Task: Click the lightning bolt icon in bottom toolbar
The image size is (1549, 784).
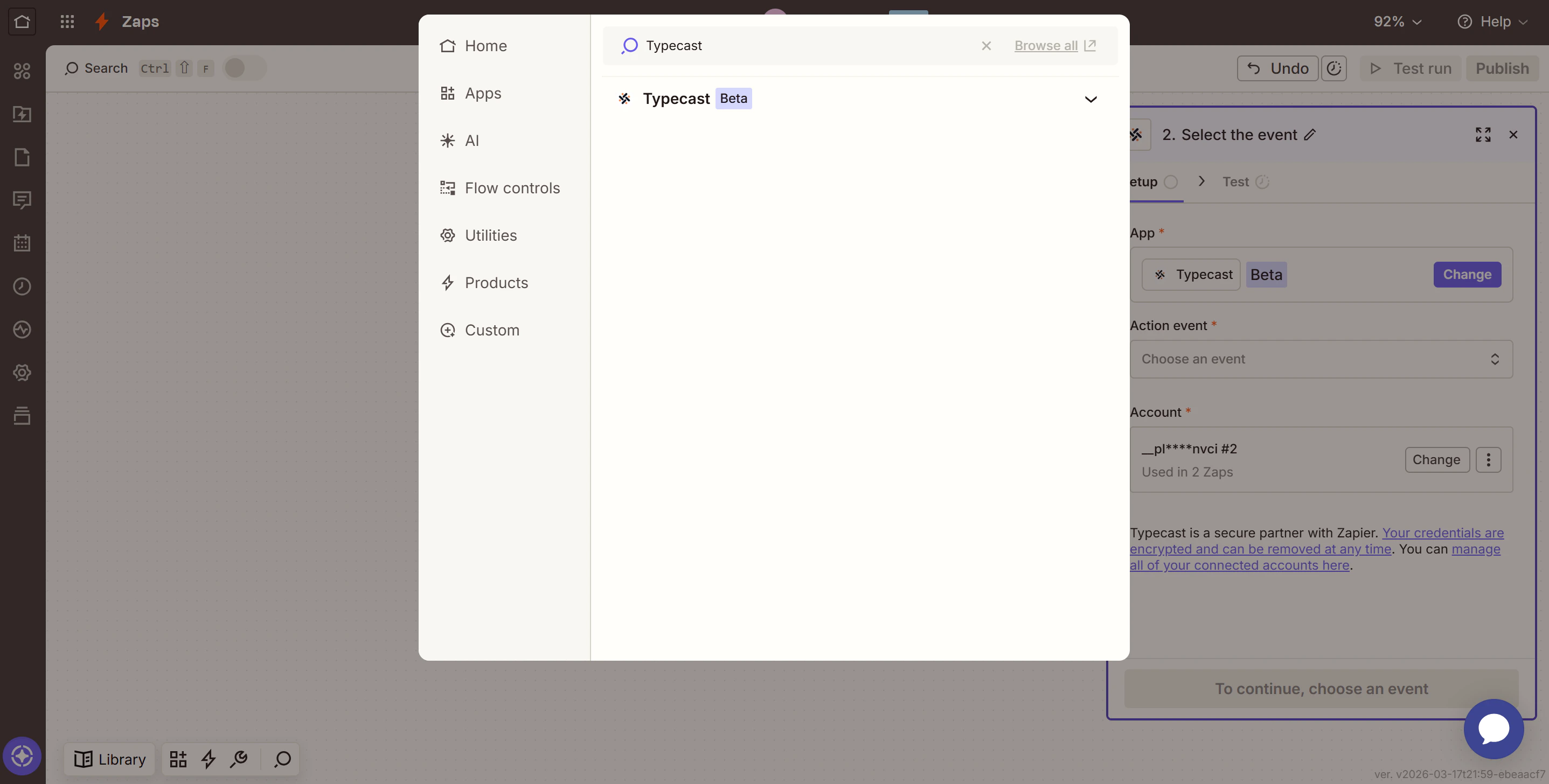Action: click(208, 759)
